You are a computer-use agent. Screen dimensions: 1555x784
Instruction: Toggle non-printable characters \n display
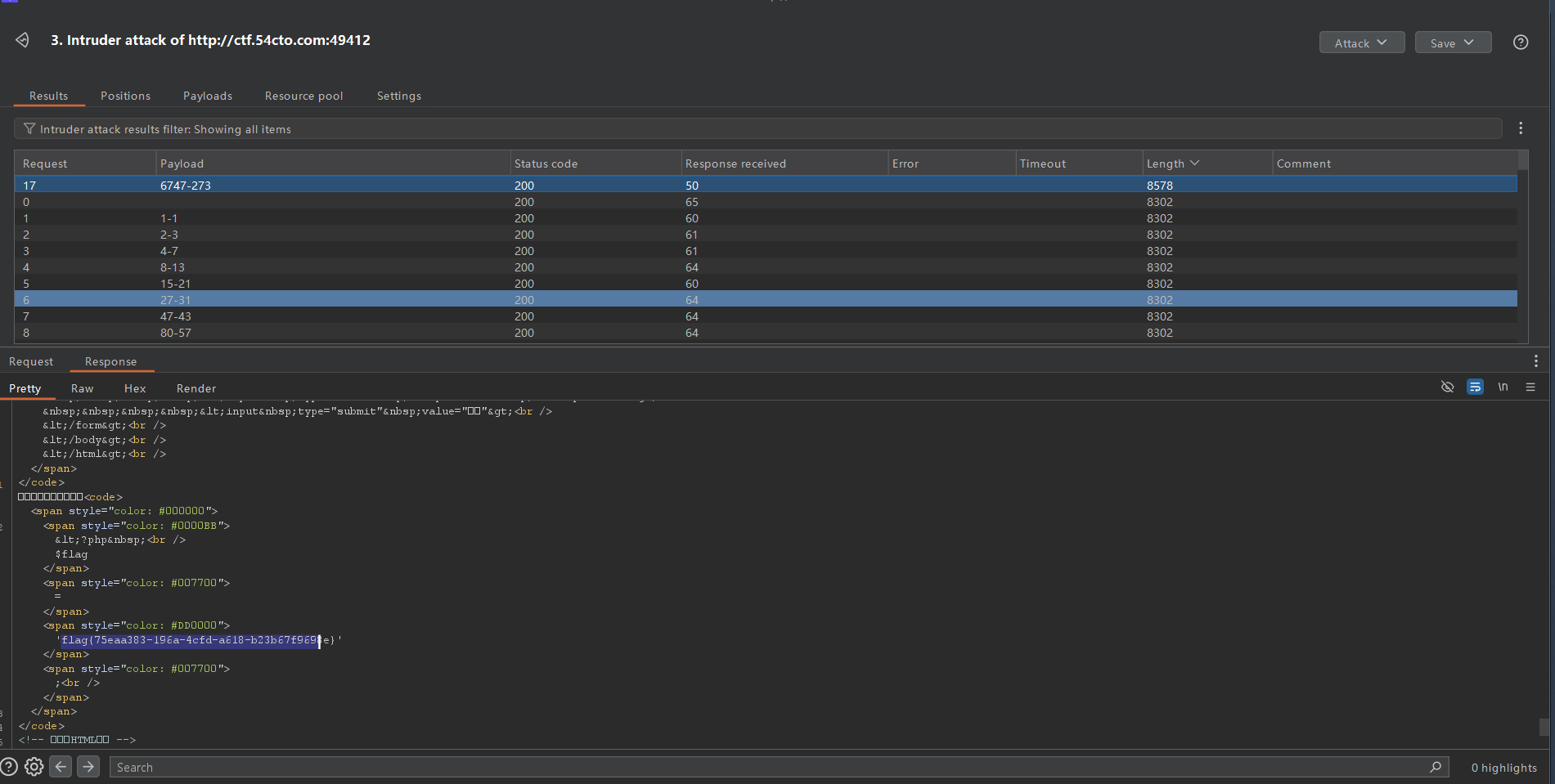(x=1503, y=388)
